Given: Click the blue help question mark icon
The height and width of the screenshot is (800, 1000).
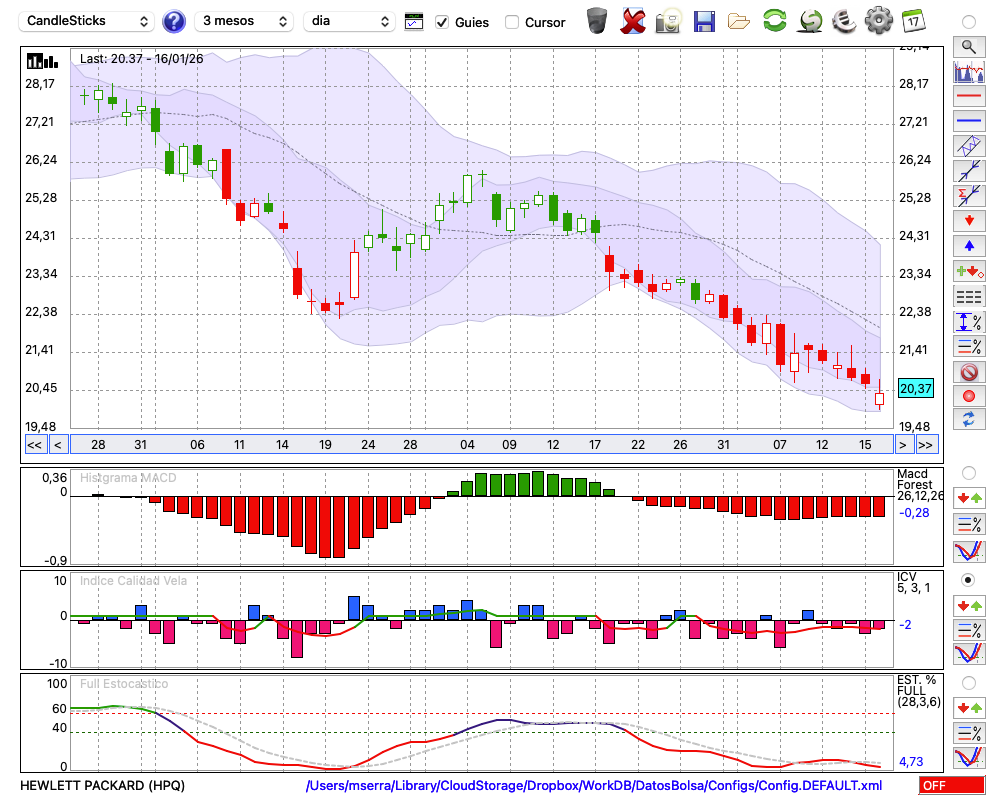Looking at the screenshot, I should coord(174,21).
